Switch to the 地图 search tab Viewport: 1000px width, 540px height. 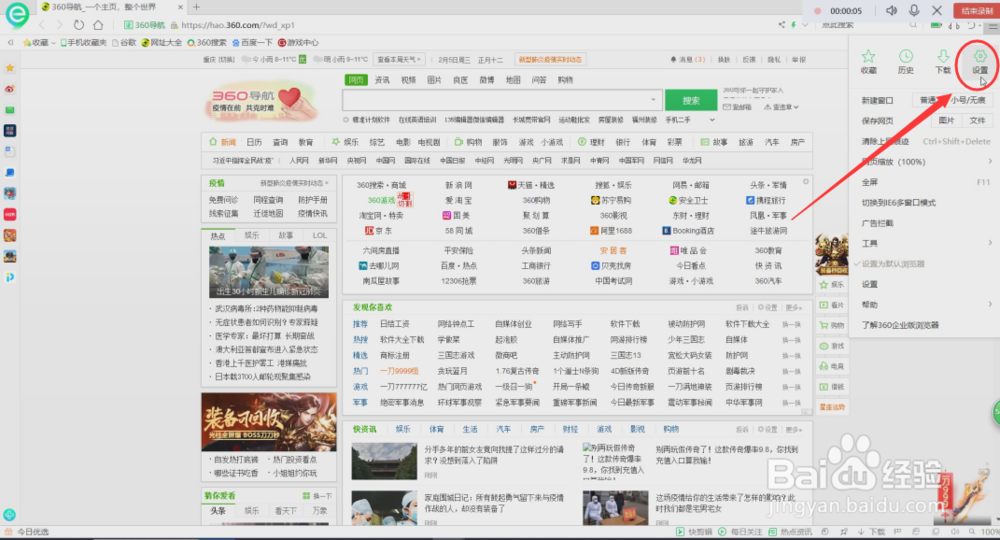[x=513, y=80]
